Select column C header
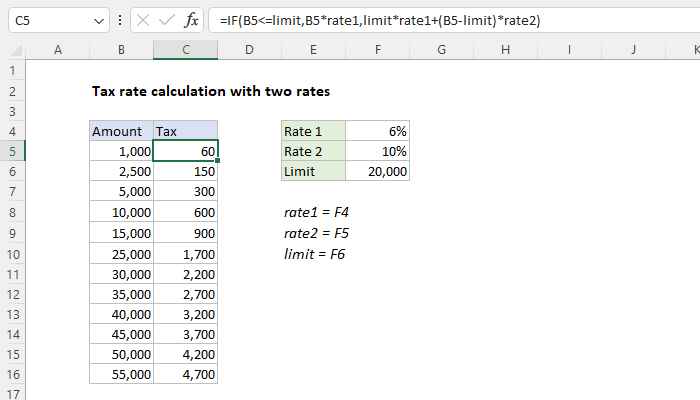The height and width of the screenshot is (400, 700). [186, 50]
